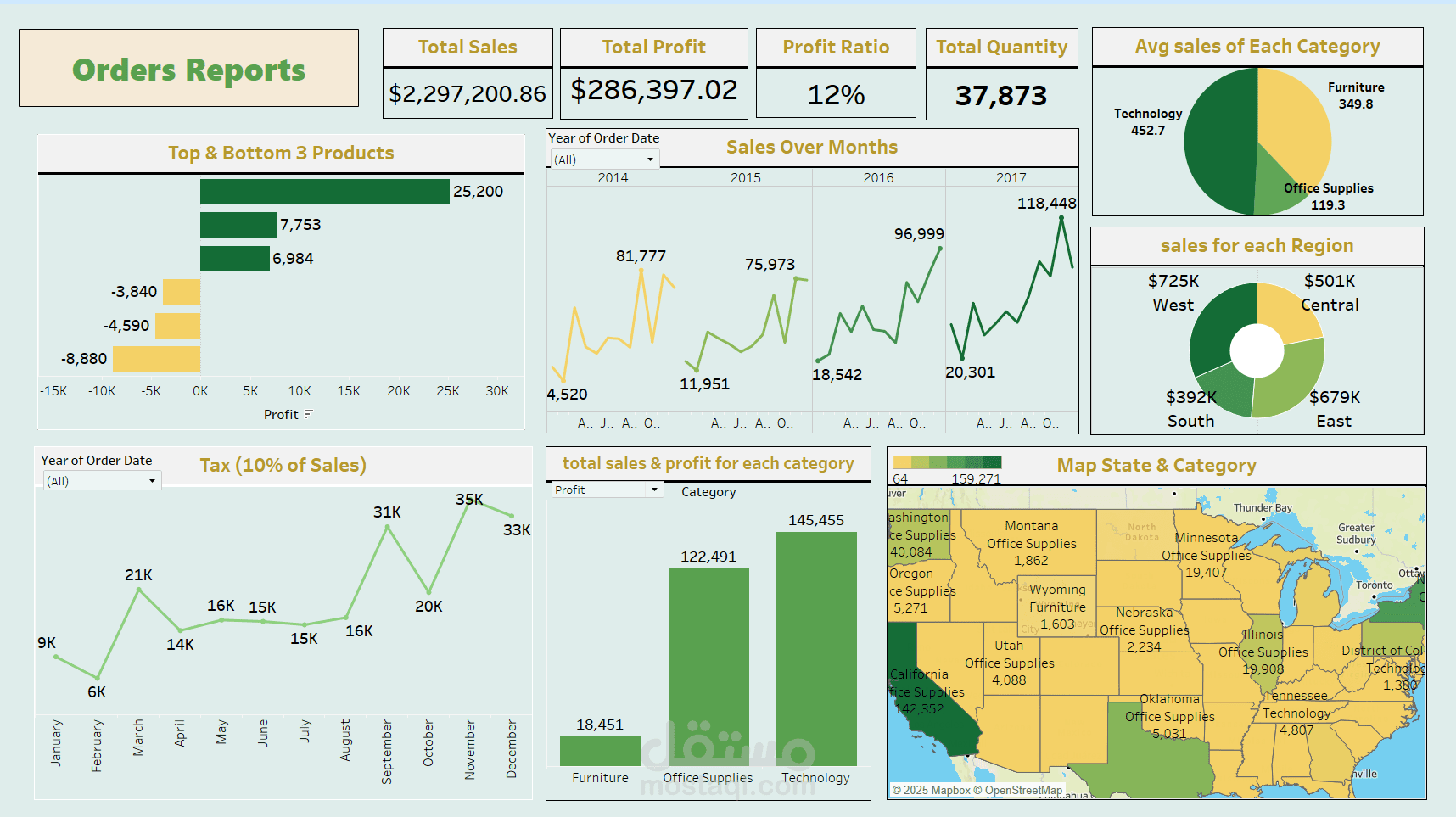1456x817 pixels.
Task: Select Illinois on the map
Action: (1263, 651)
